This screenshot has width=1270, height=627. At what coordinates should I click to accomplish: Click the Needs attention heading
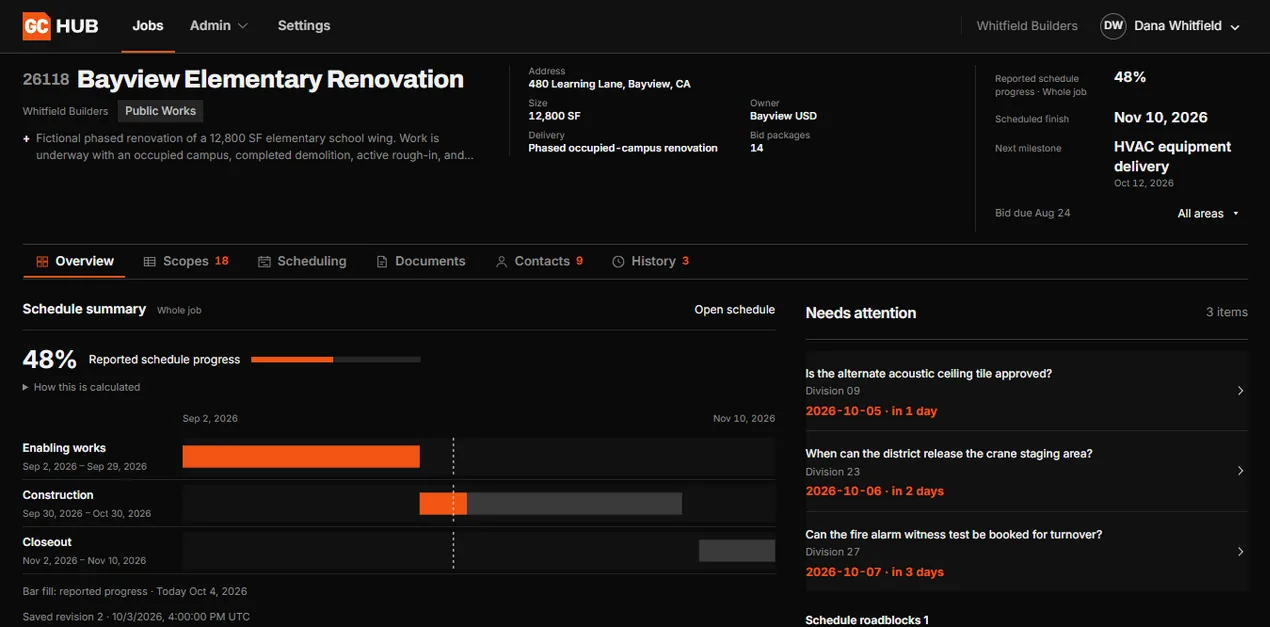[861, 313]
